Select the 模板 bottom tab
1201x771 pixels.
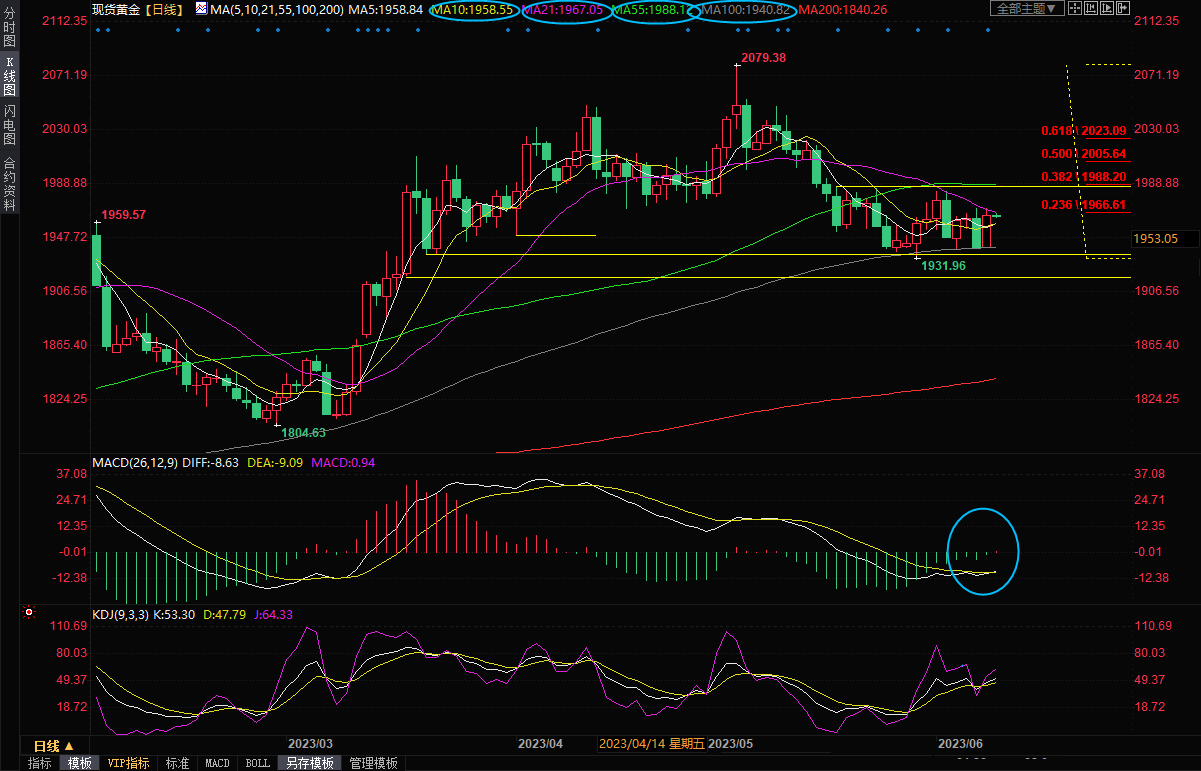[x=79, y=763]
